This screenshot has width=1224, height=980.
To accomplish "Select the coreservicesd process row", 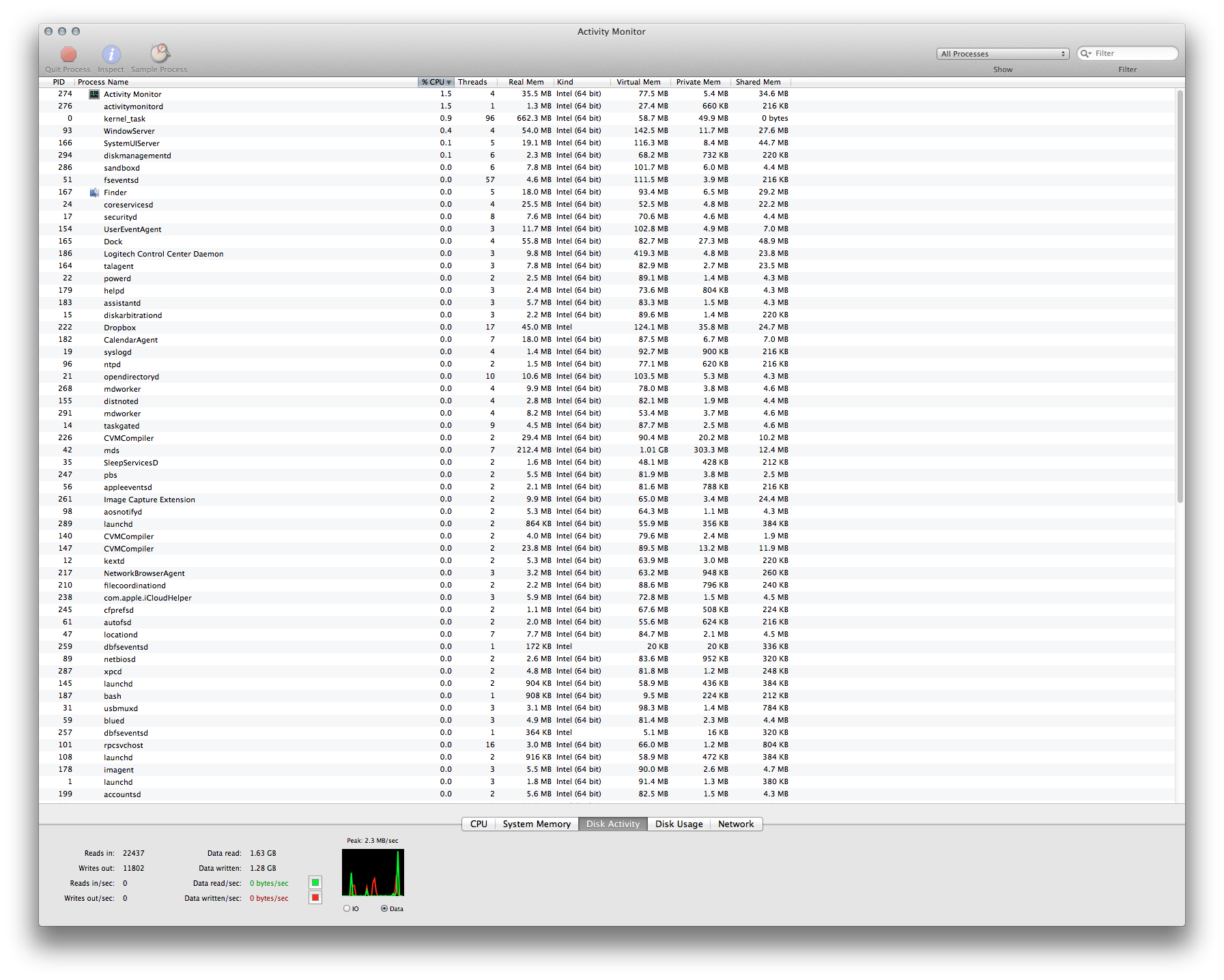I will pos(608,205).
